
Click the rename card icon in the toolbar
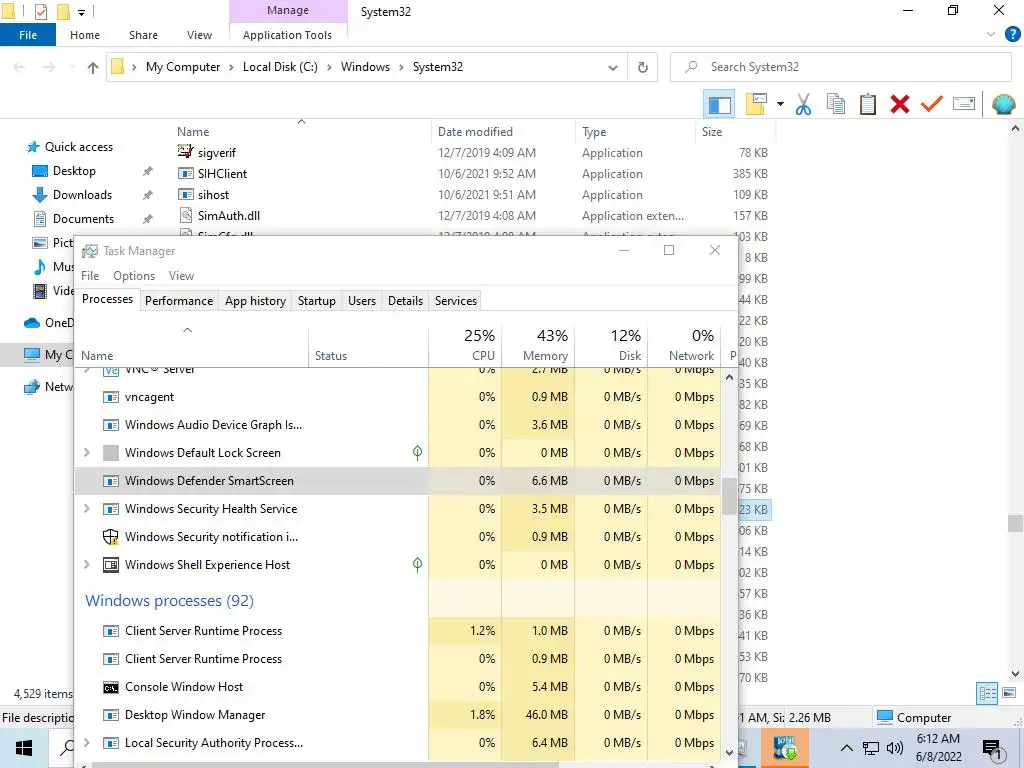pos(964,104)
